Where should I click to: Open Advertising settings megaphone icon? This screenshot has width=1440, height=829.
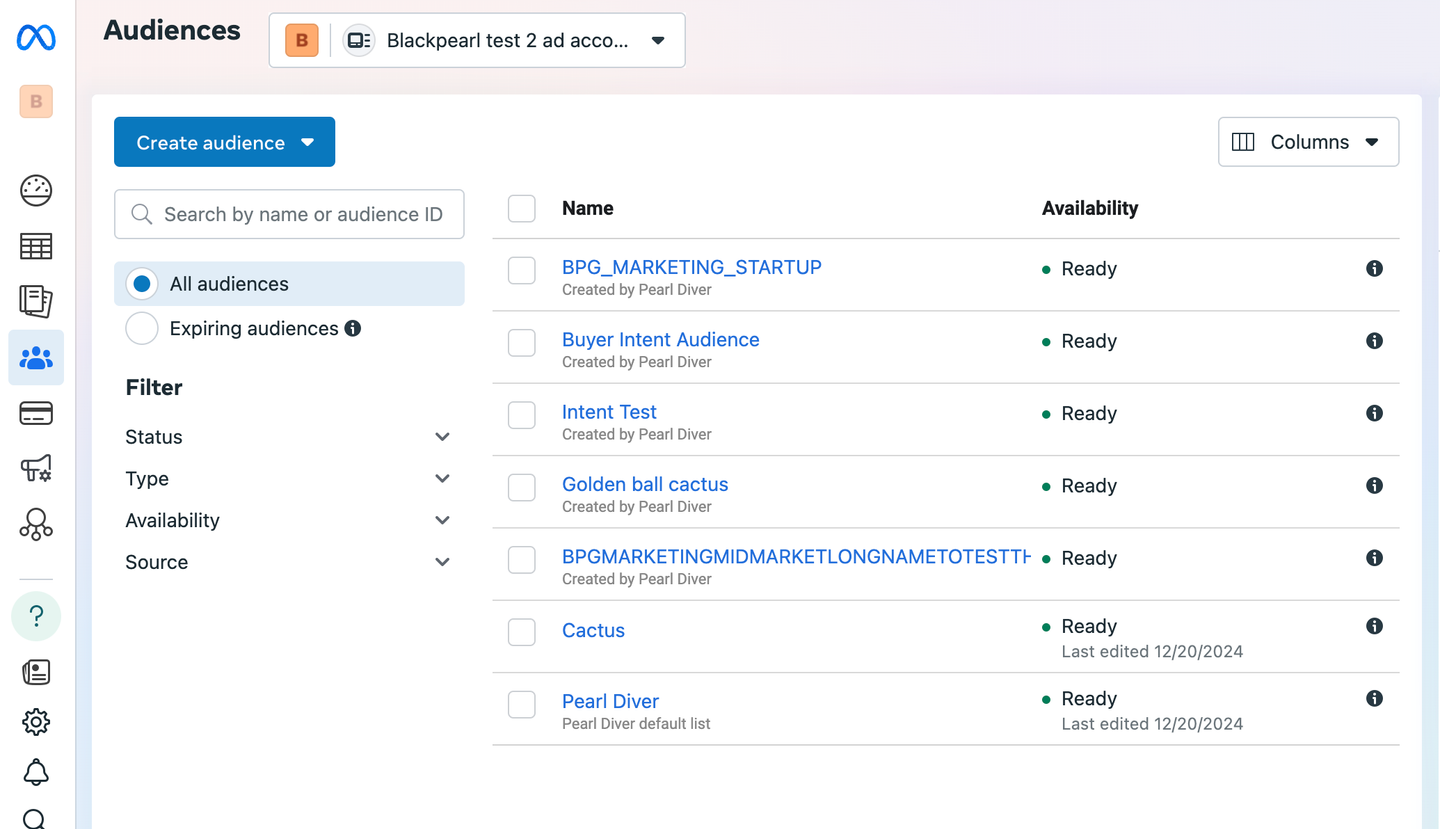pyautogui.click(x=36, y=468)
